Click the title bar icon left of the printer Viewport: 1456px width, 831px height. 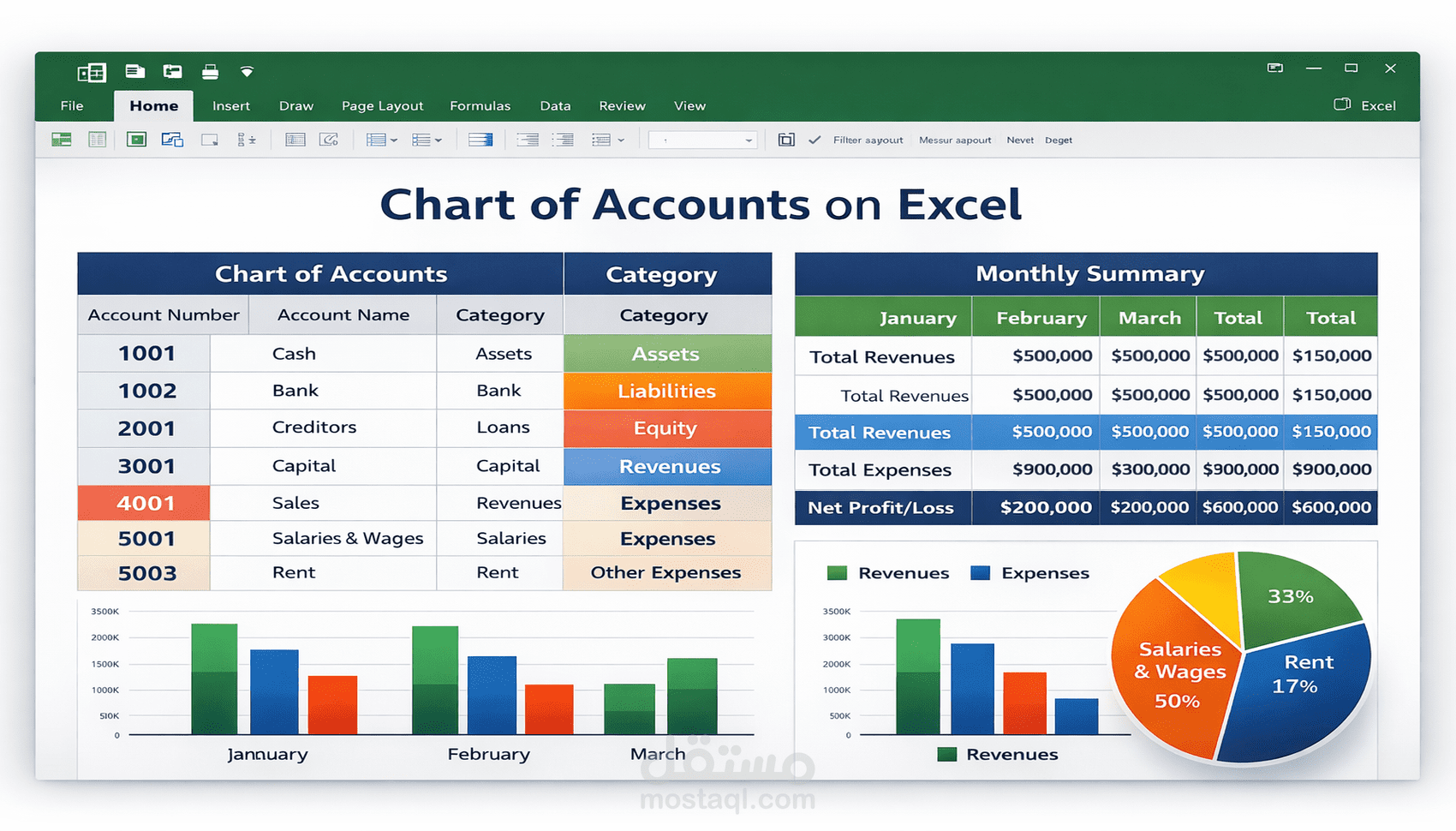pyautogui.click(x=173, y=71)
